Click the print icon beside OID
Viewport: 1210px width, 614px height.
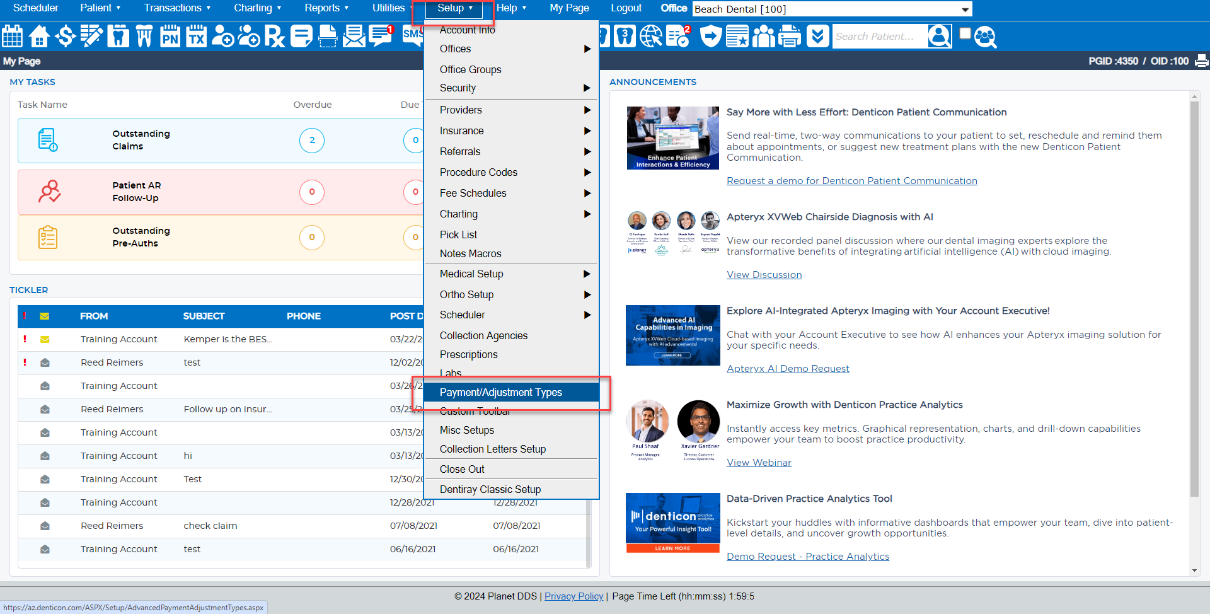click(x=1201, y=61)
